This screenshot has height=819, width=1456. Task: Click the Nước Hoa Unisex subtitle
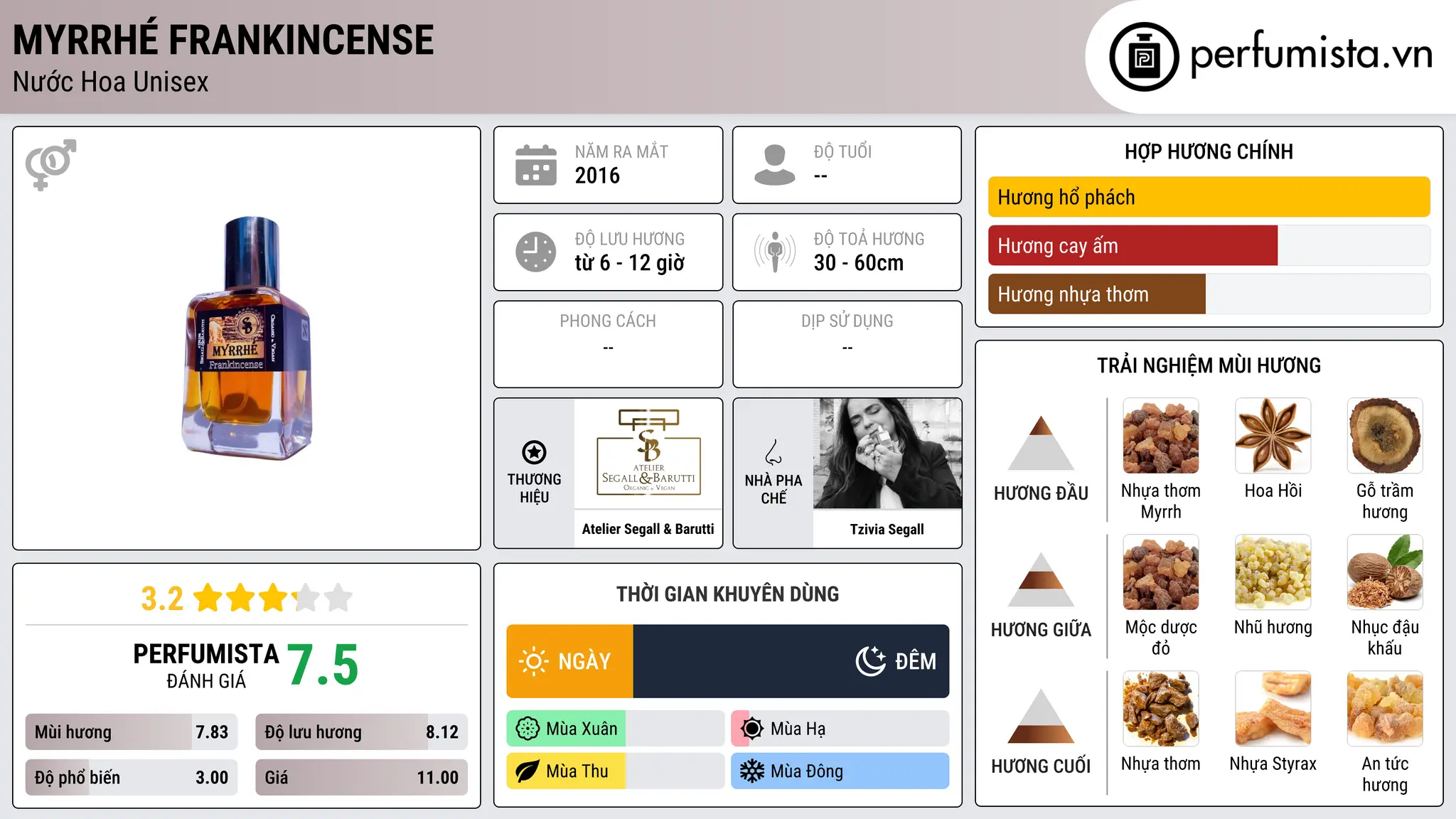[111, 82]
